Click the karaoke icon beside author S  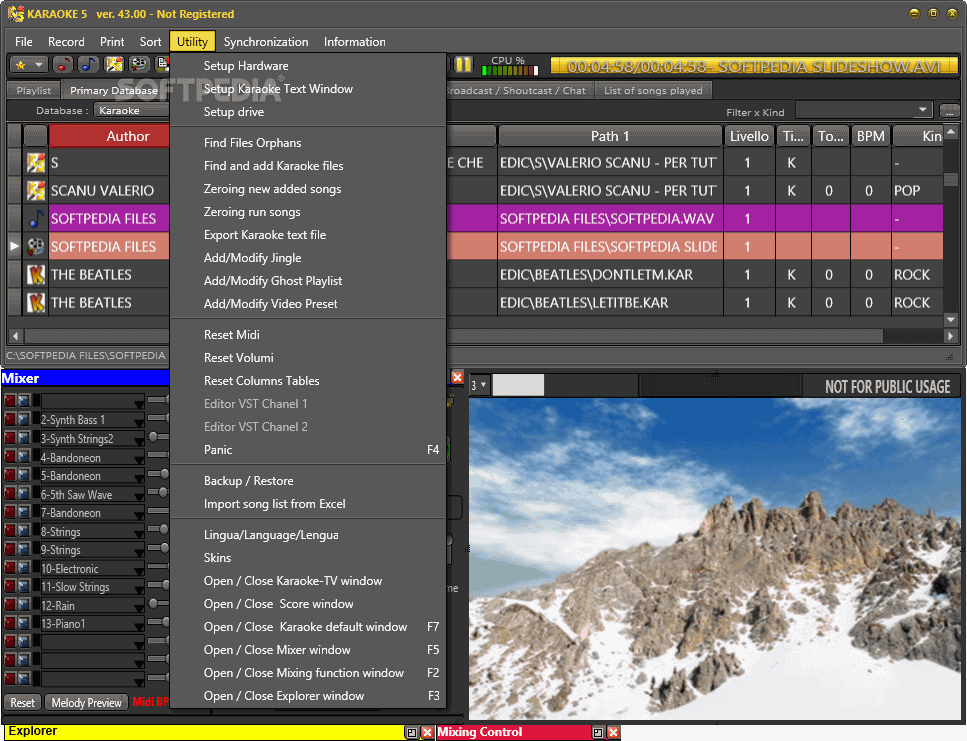pyautogui.click(x=36, y=163)
